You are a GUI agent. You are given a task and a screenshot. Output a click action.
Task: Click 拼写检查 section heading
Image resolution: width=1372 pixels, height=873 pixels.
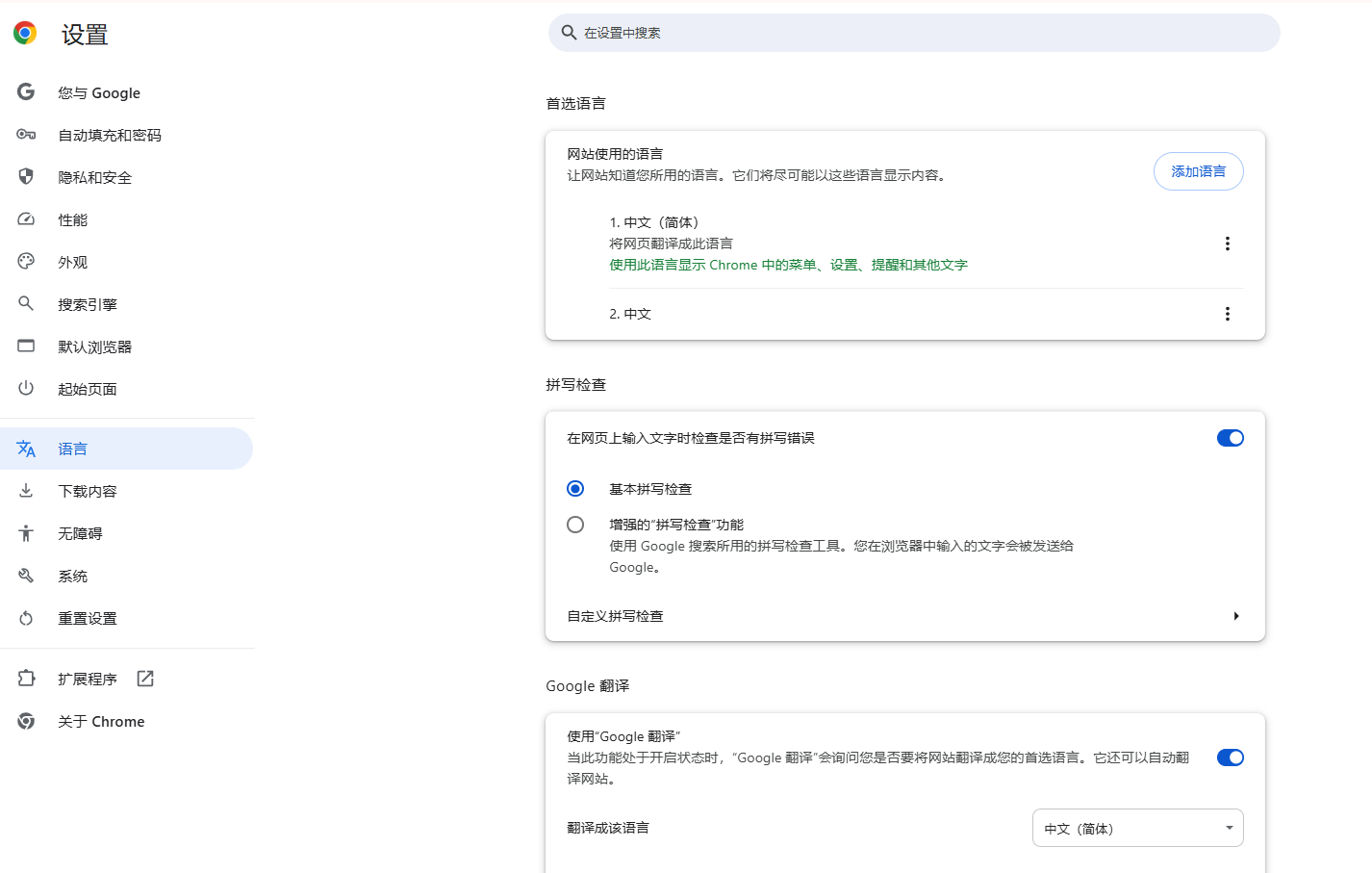pos(575,384)
